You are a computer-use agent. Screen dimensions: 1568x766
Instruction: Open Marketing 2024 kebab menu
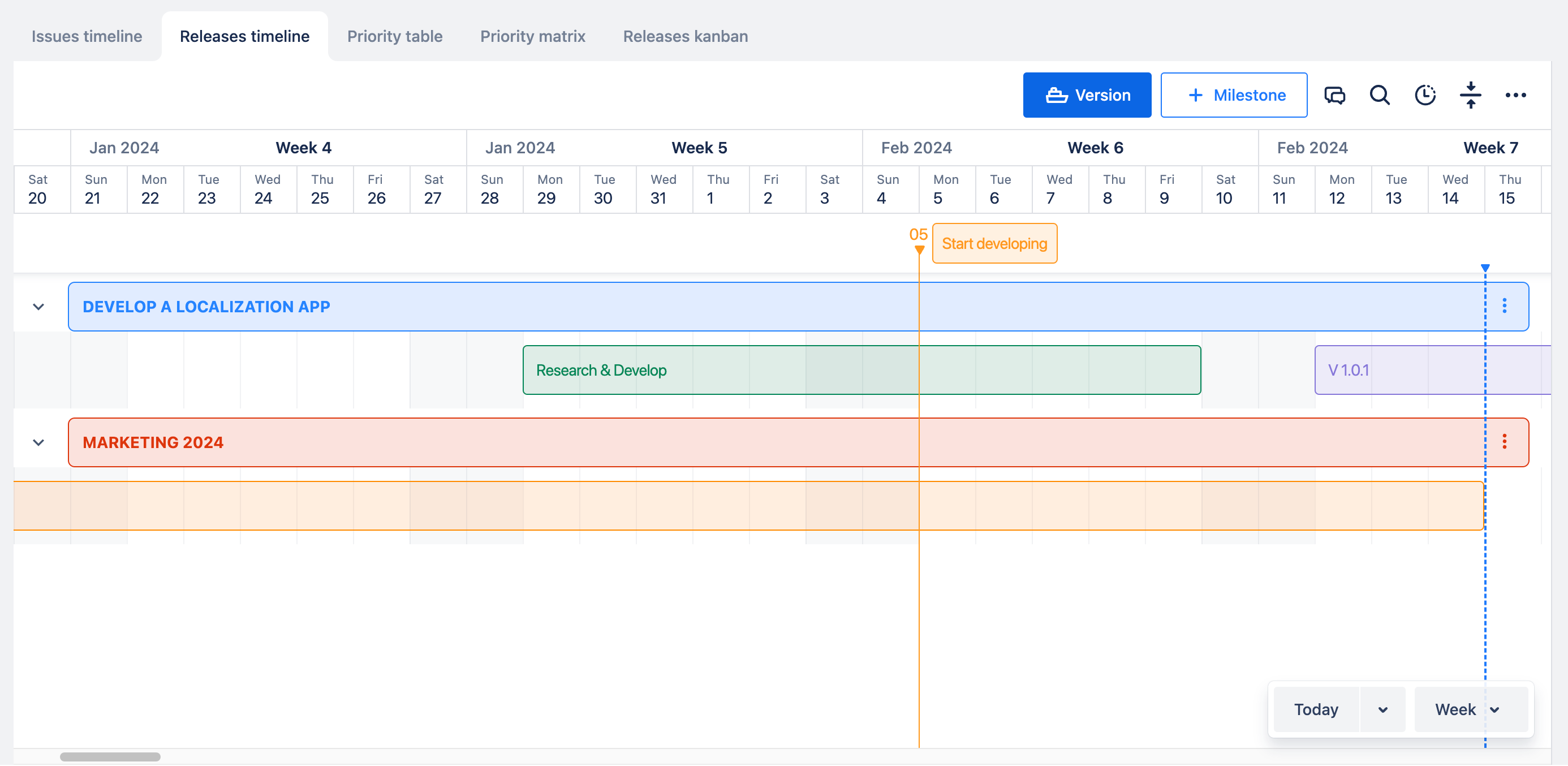(x=1504, y=441)
